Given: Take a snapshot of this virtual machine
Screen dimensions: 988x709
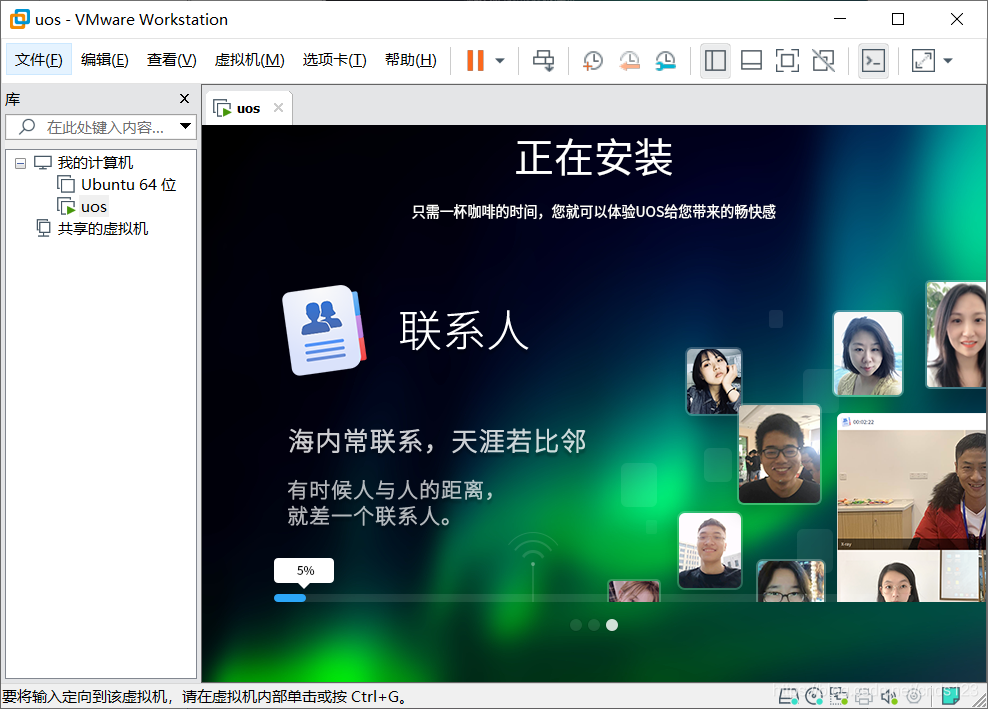Looking at the screenshot, I should (x=592, y=61).
